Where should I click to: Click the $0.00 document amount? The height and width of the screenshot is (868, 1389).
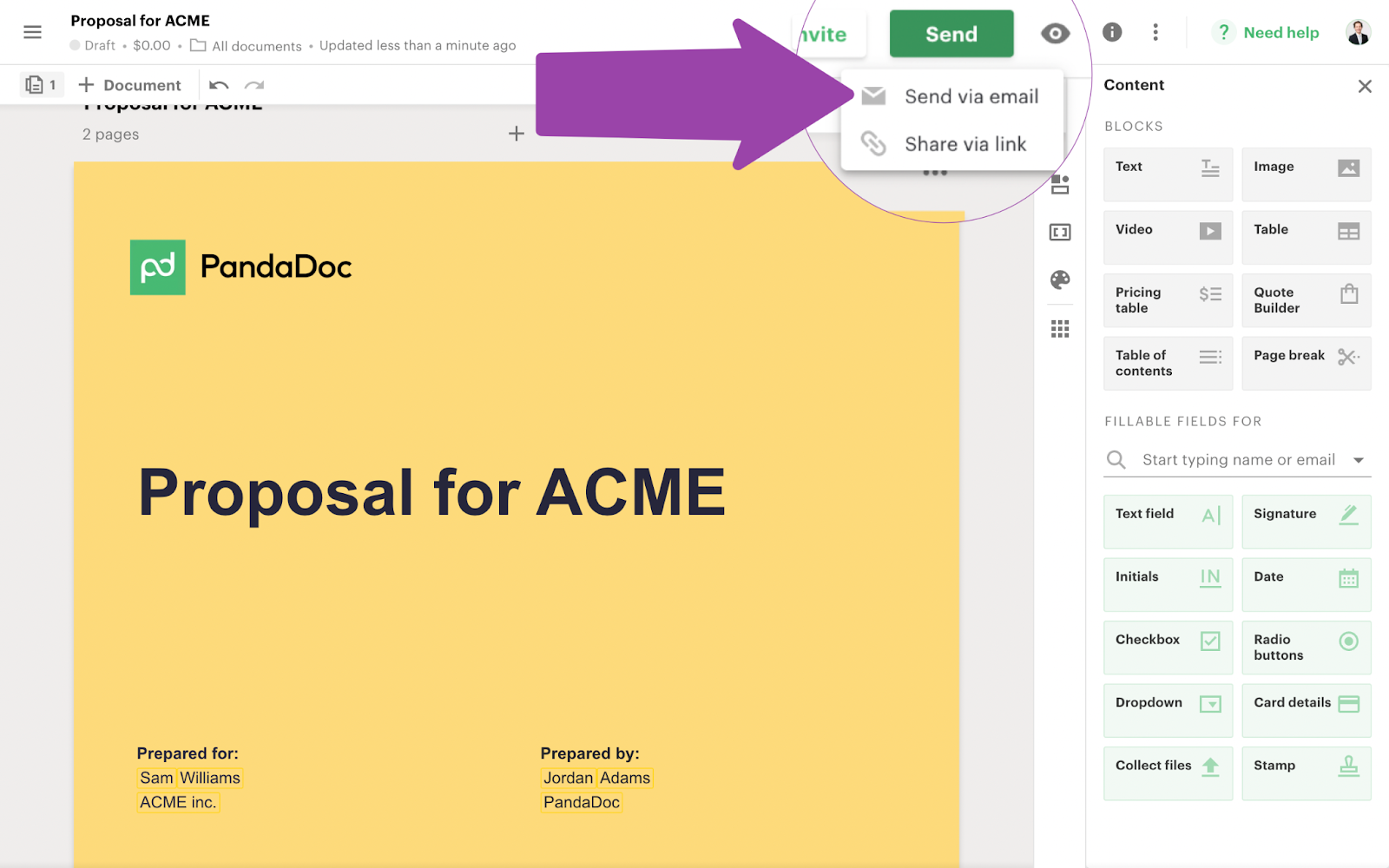coord(152,45)
